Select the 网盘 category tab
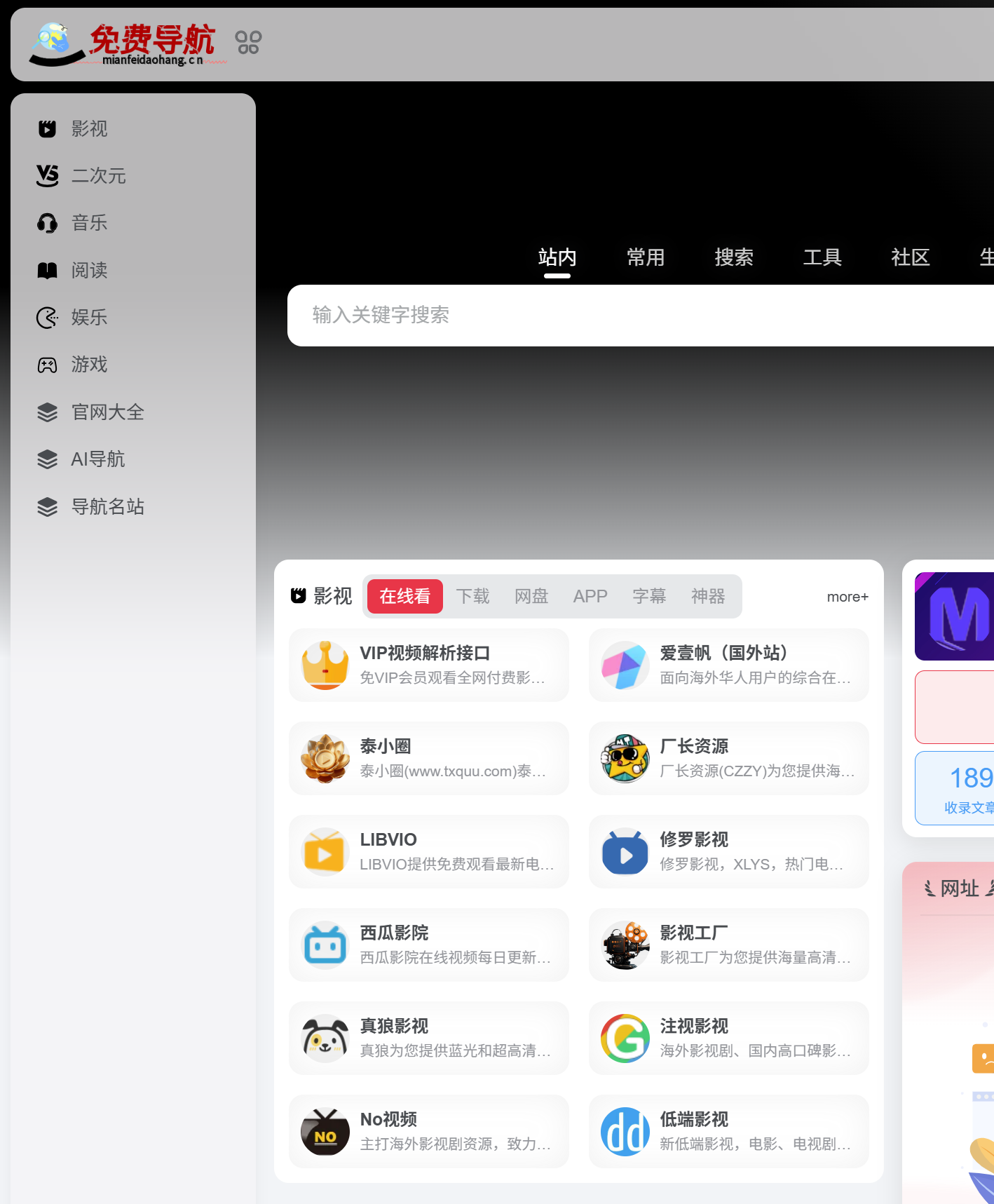Screen dimensions: 994x1204 coord(531,596)
